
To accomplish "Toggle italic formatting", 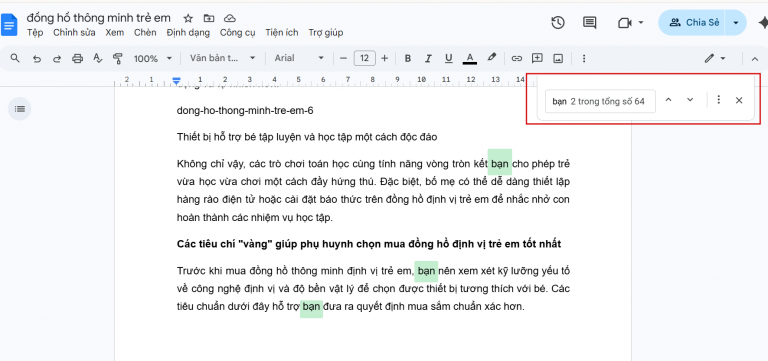I will 428,59.
